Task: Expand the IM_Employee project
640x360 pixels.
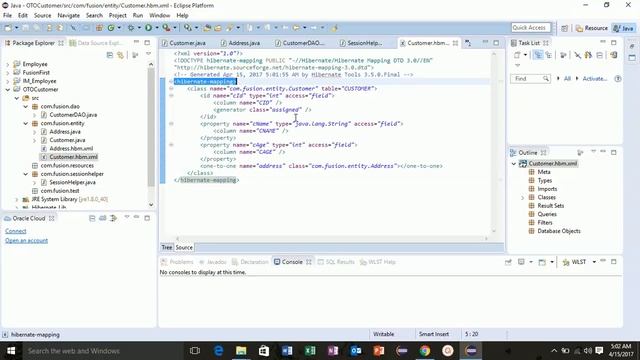Action: 8,81
